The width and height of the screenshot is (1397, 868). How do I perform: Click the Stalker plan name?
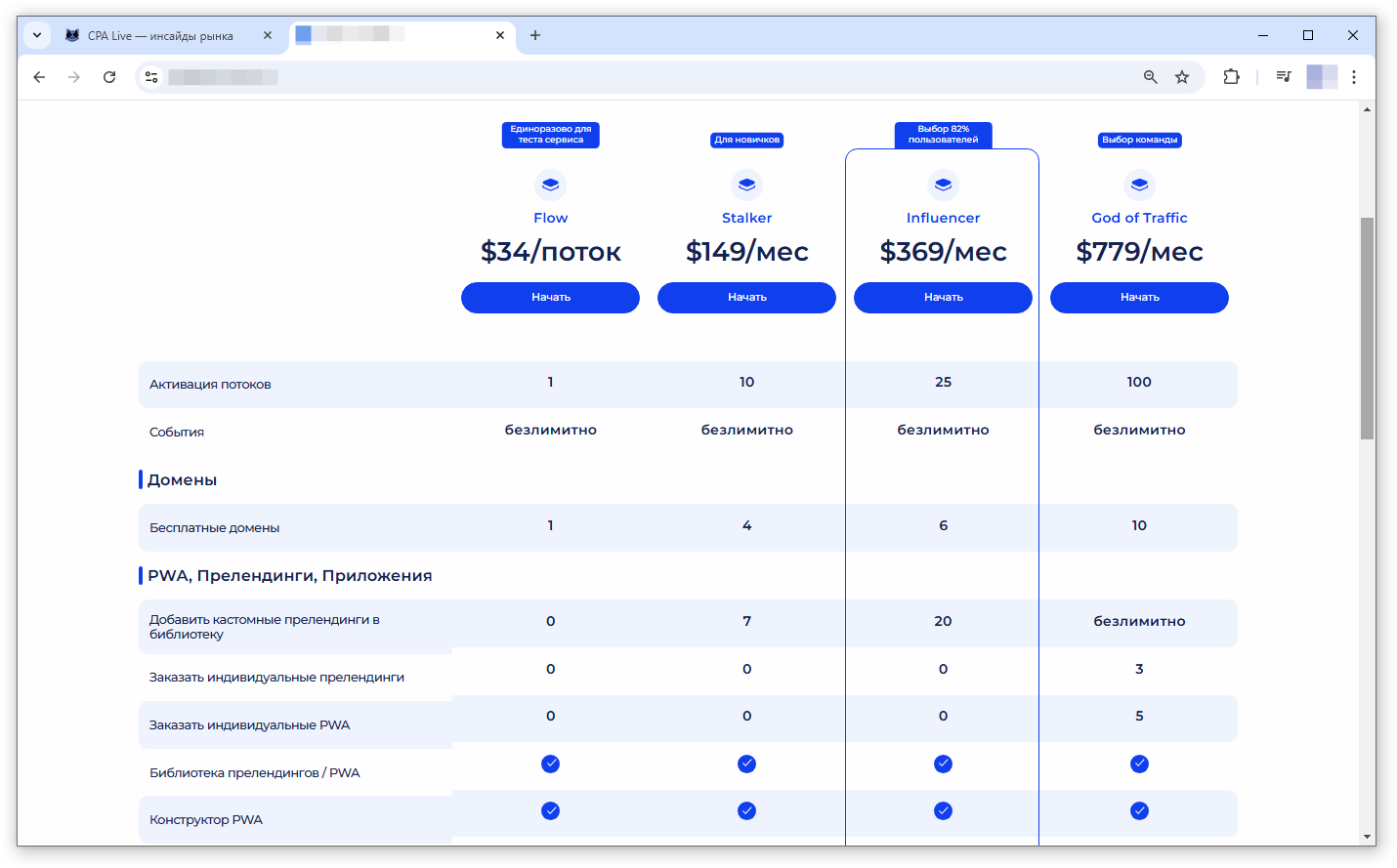pos(746,218)
